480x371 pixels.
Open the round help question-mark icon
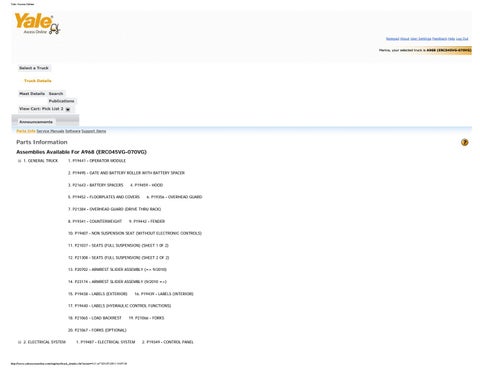tap(464, 142)
